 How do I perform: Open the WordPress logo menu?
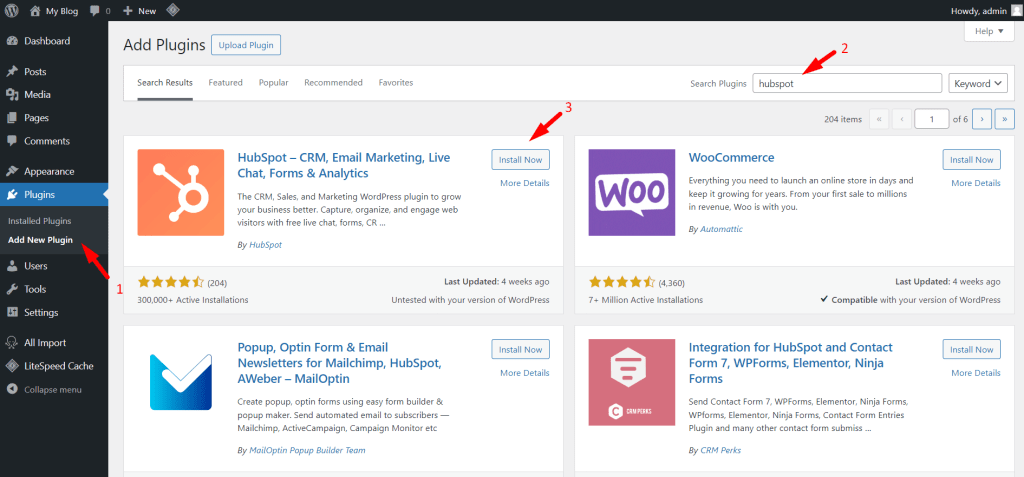pos(12,10)
